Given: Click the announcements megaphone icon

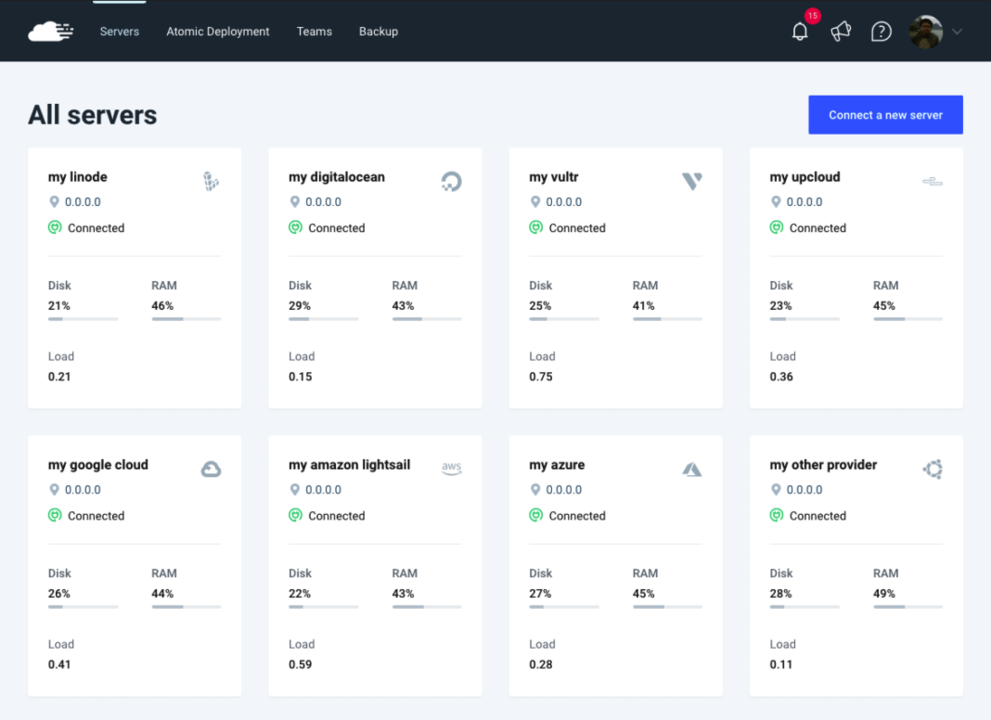Looking at the screenshot, I should (840, 31).
